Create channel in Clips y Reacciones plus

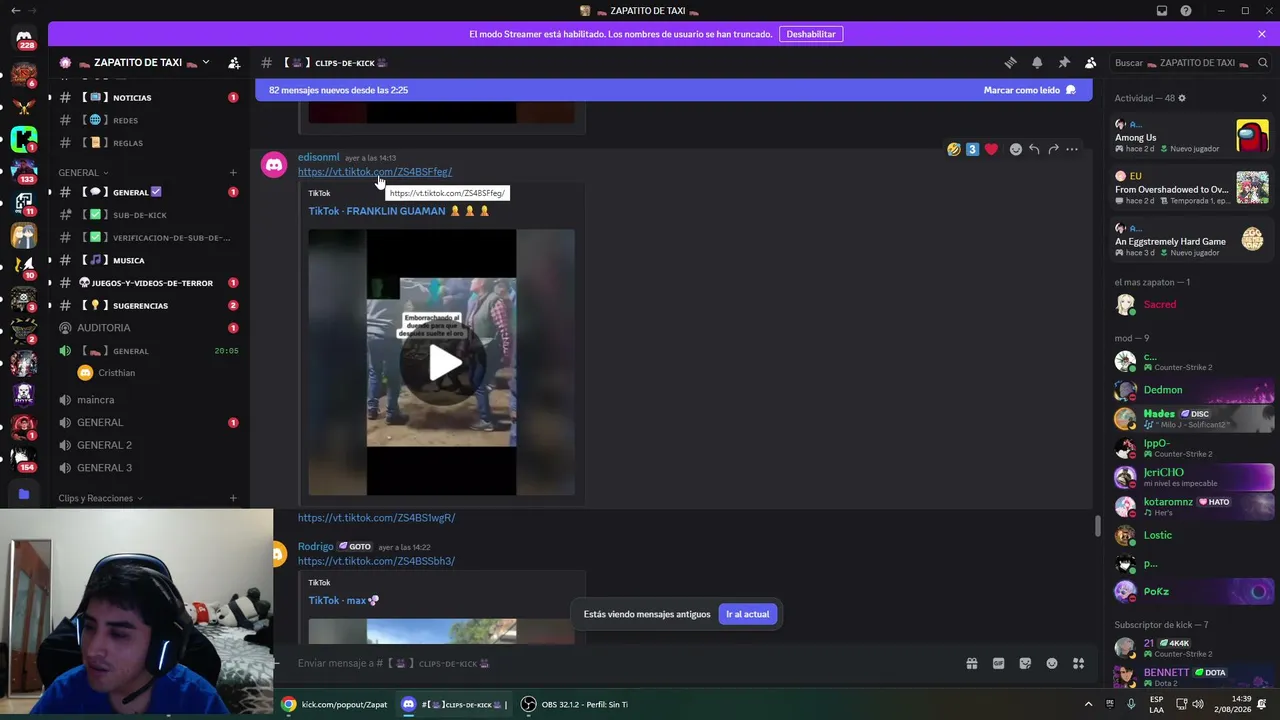tap(233, 498)
